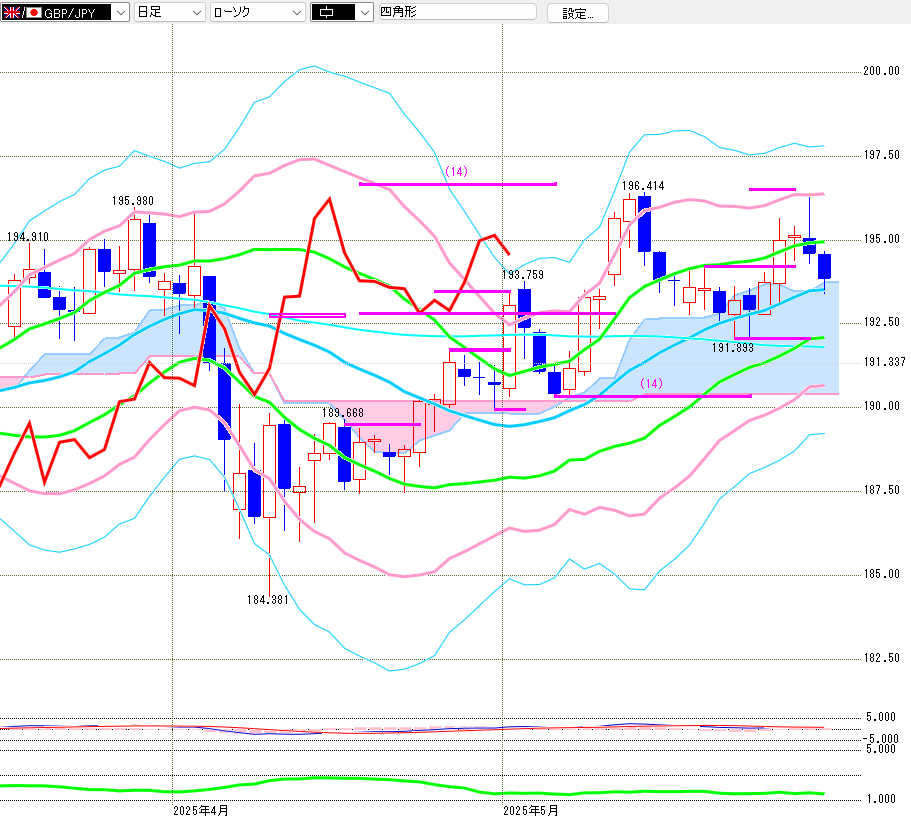Click the lower magenta (14) label
The width and height of the screenshot is (911, 819).
tap(651, 383)
